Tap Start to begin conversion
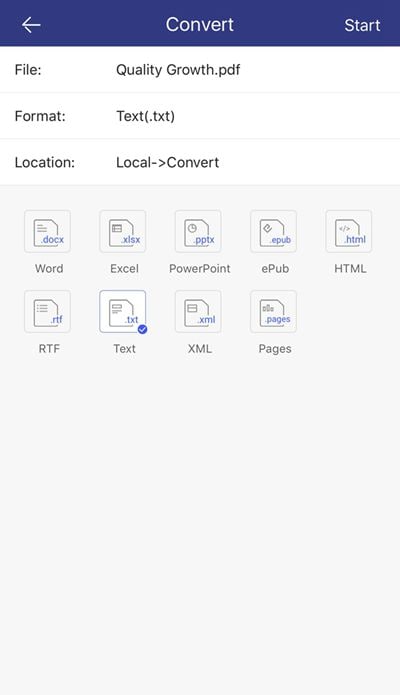This screenshot has width=400, height=695. pos(362,25)
